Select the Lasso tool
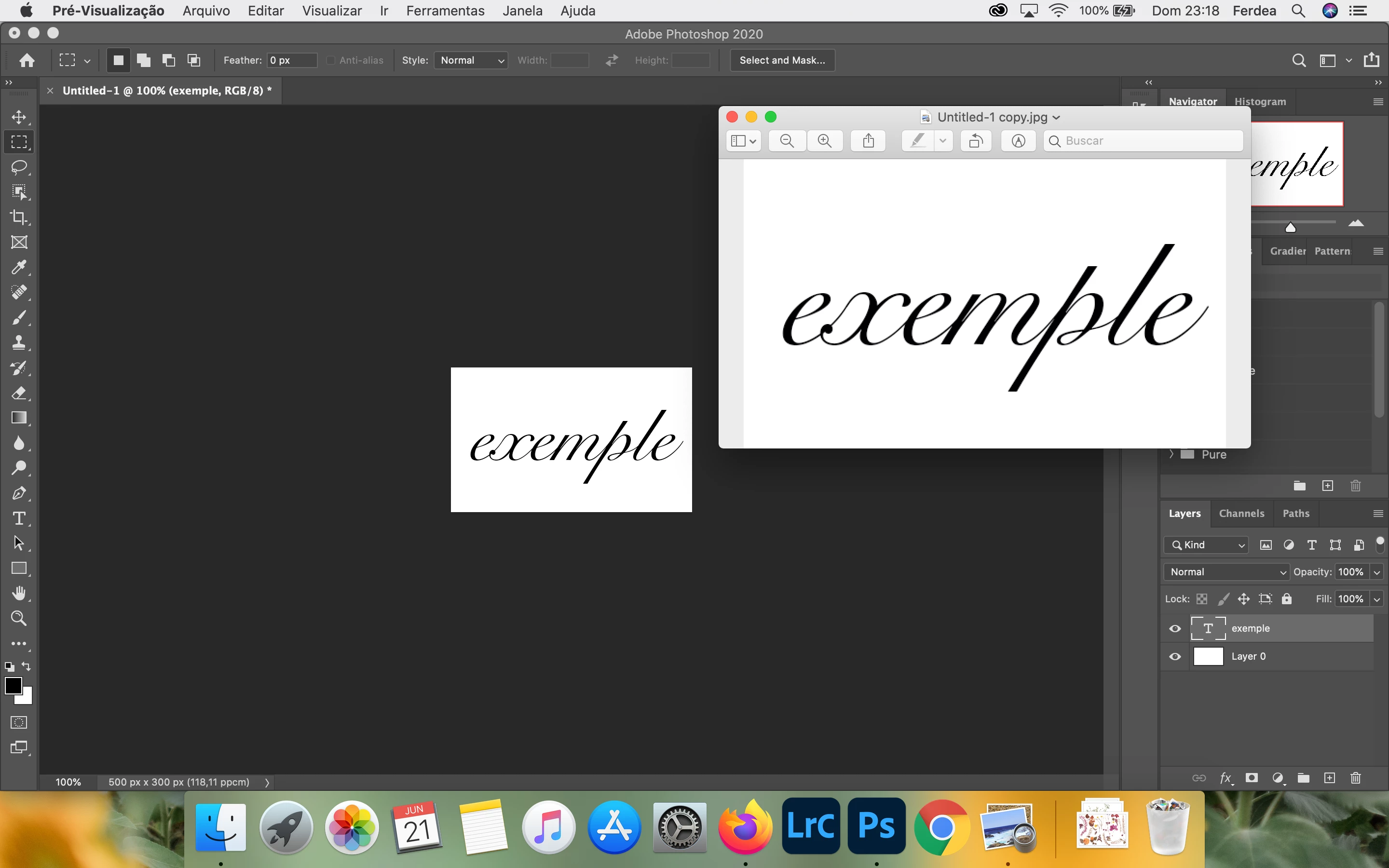1389x868 pixels. pyautogui.click(x=19, y=167)
